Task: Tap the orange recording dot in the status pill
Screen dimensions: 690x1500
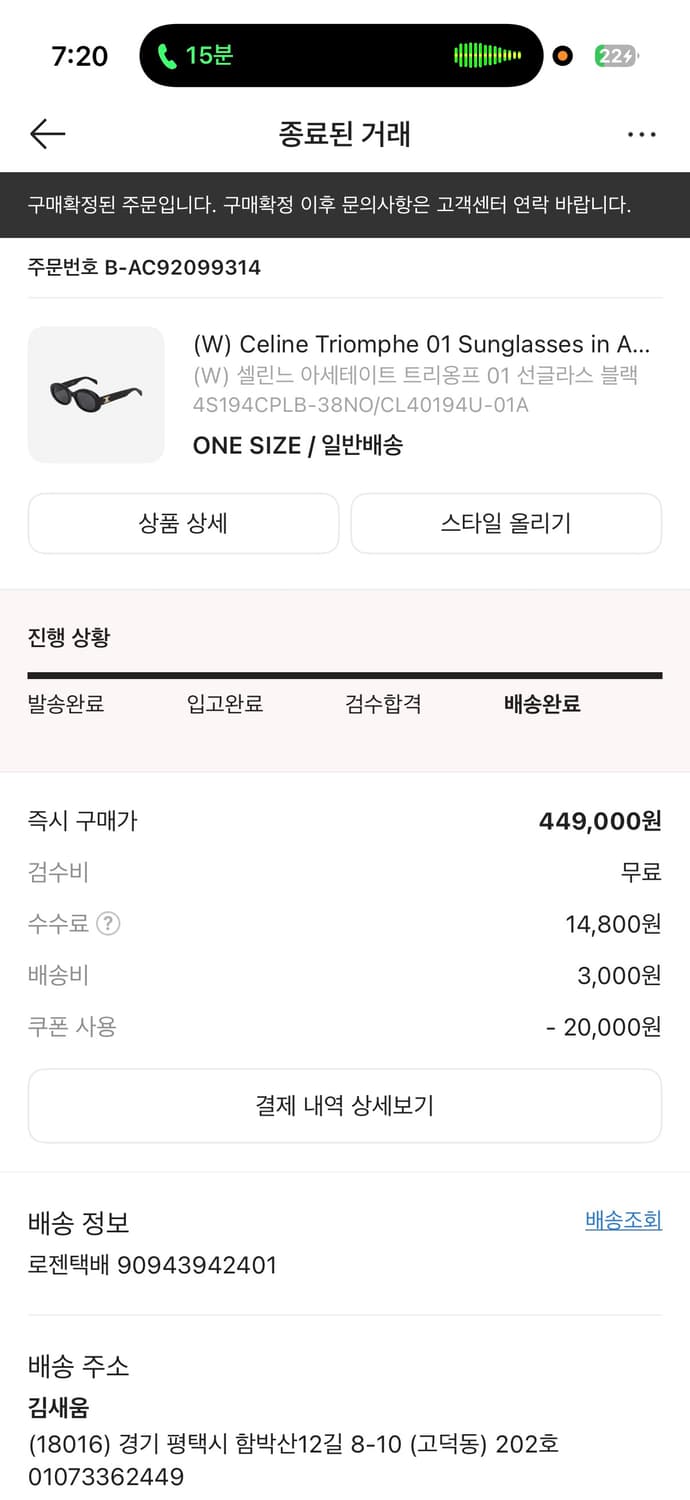Action: tap(563, 57)
